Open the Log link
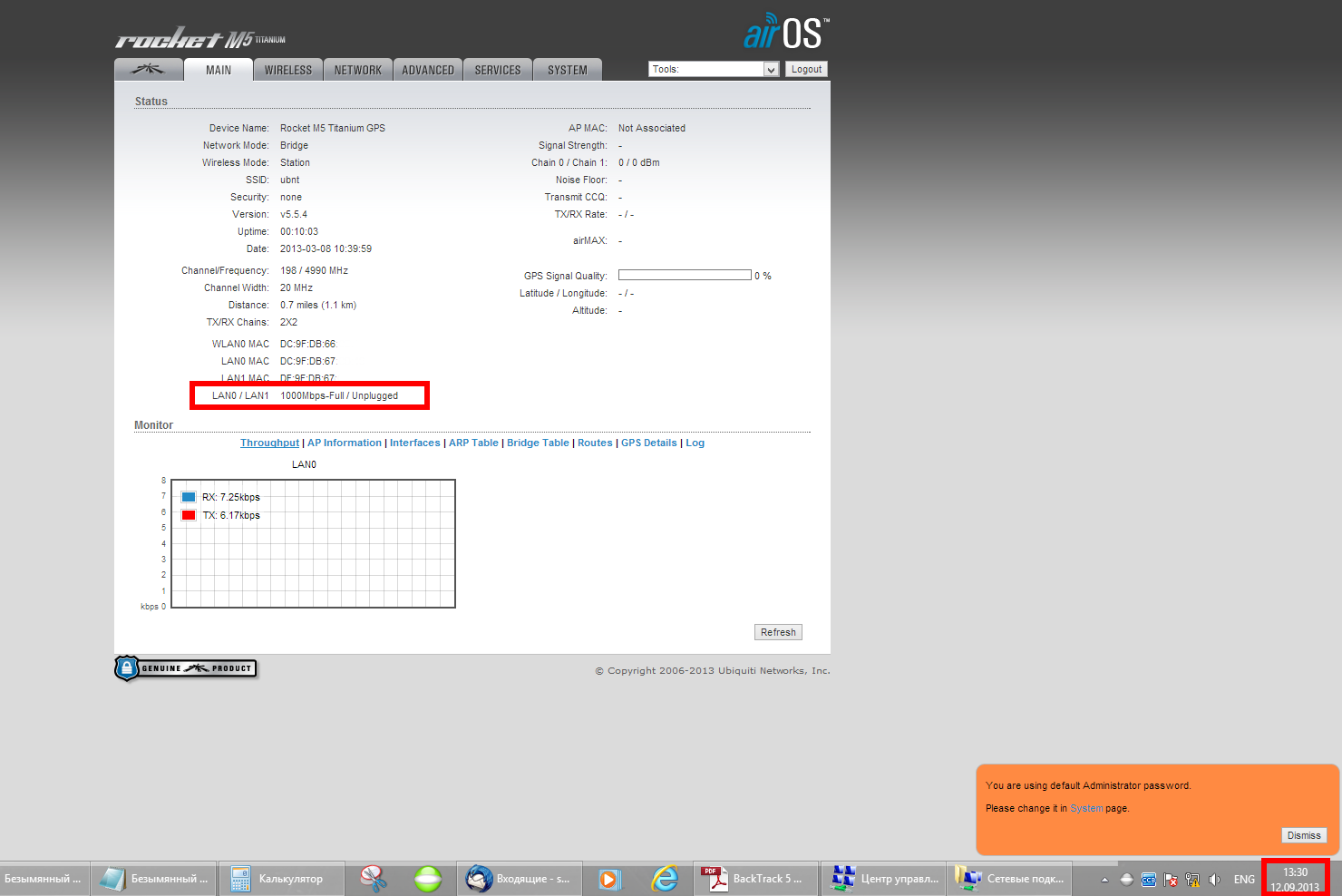1342x896 pixels. click(695, 443)
